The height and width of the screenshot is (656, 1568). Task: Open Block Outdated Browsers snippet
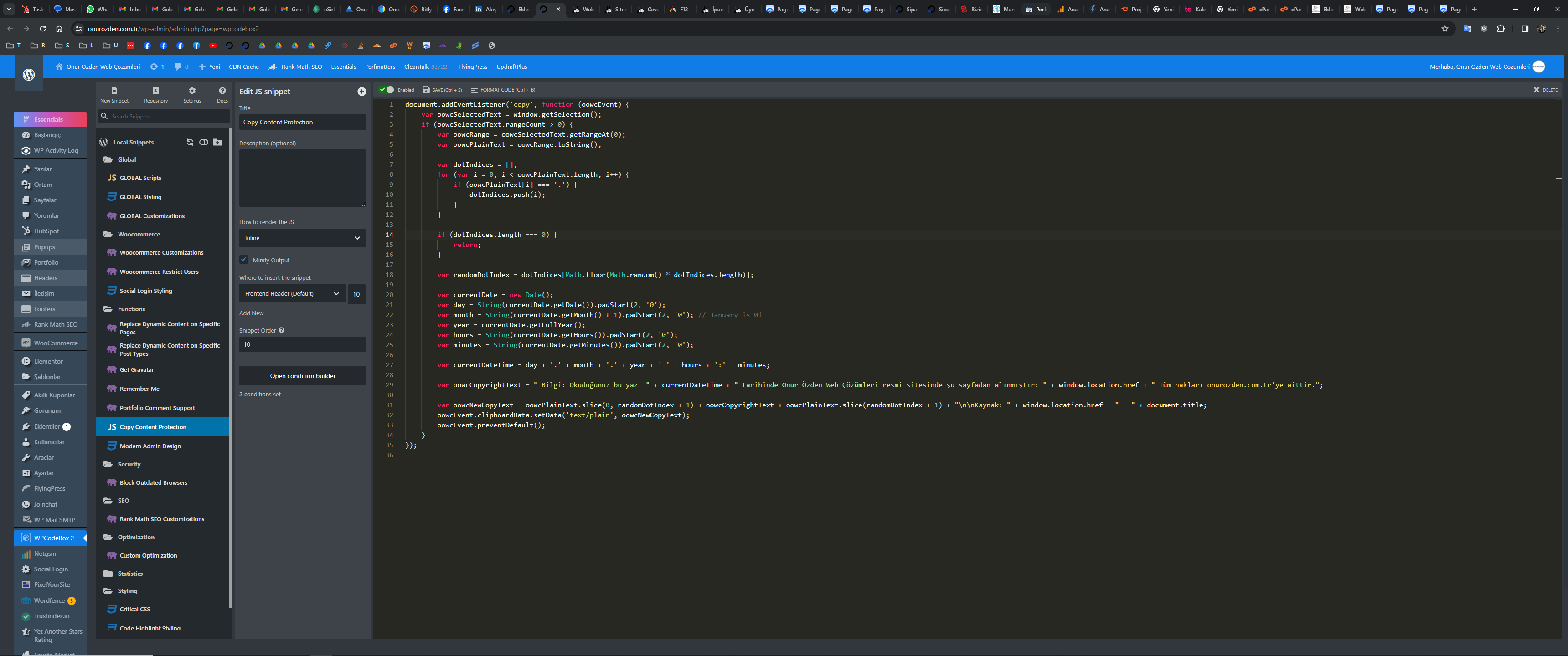coord(154,482)
